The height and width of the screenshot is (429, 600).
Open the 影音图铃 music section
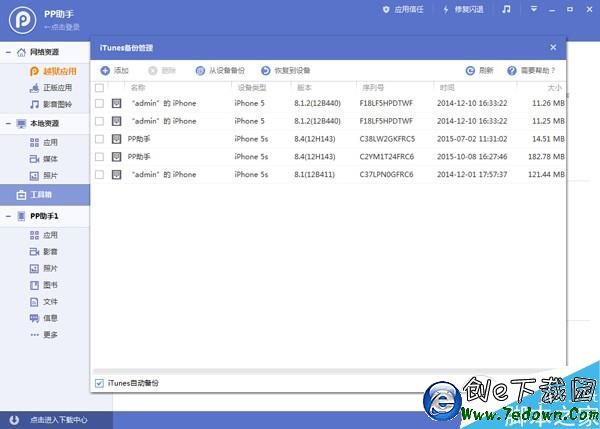[51, 104]
